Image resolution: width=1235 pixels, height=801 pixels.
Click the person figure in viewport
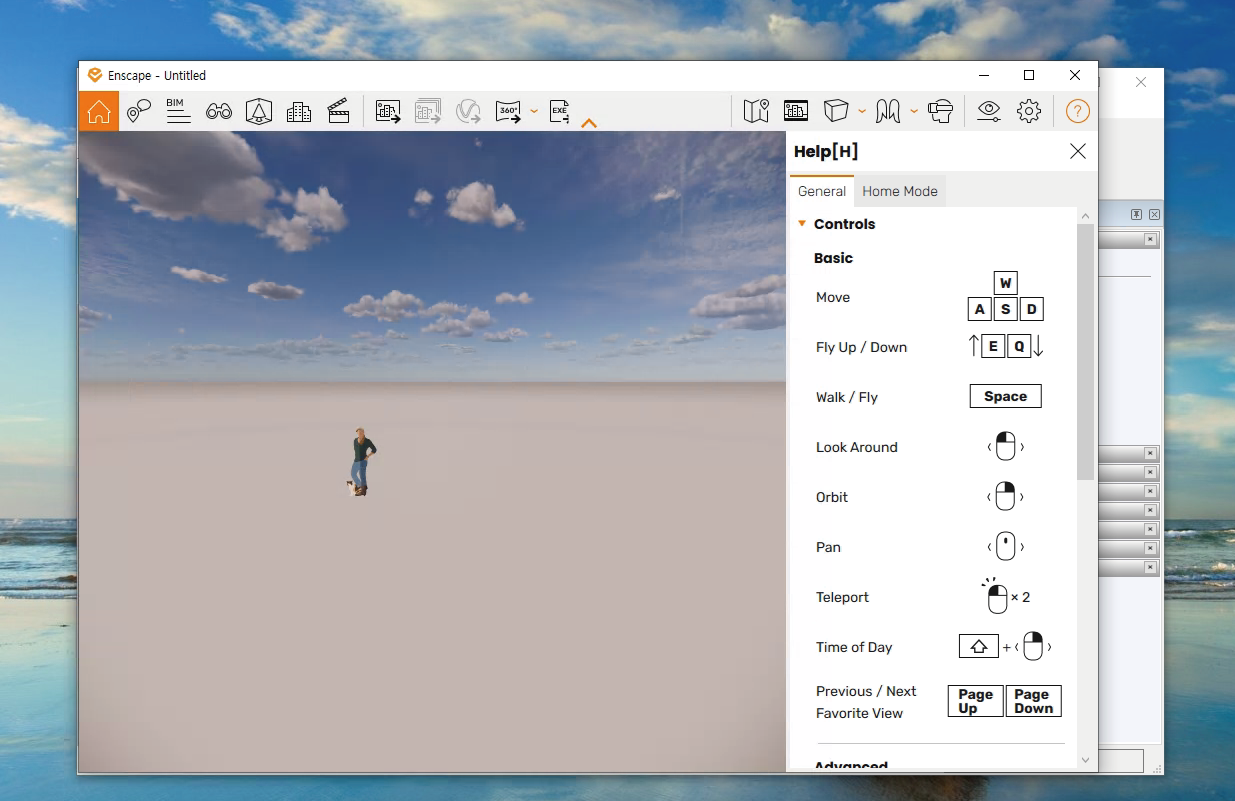(361, 461)
